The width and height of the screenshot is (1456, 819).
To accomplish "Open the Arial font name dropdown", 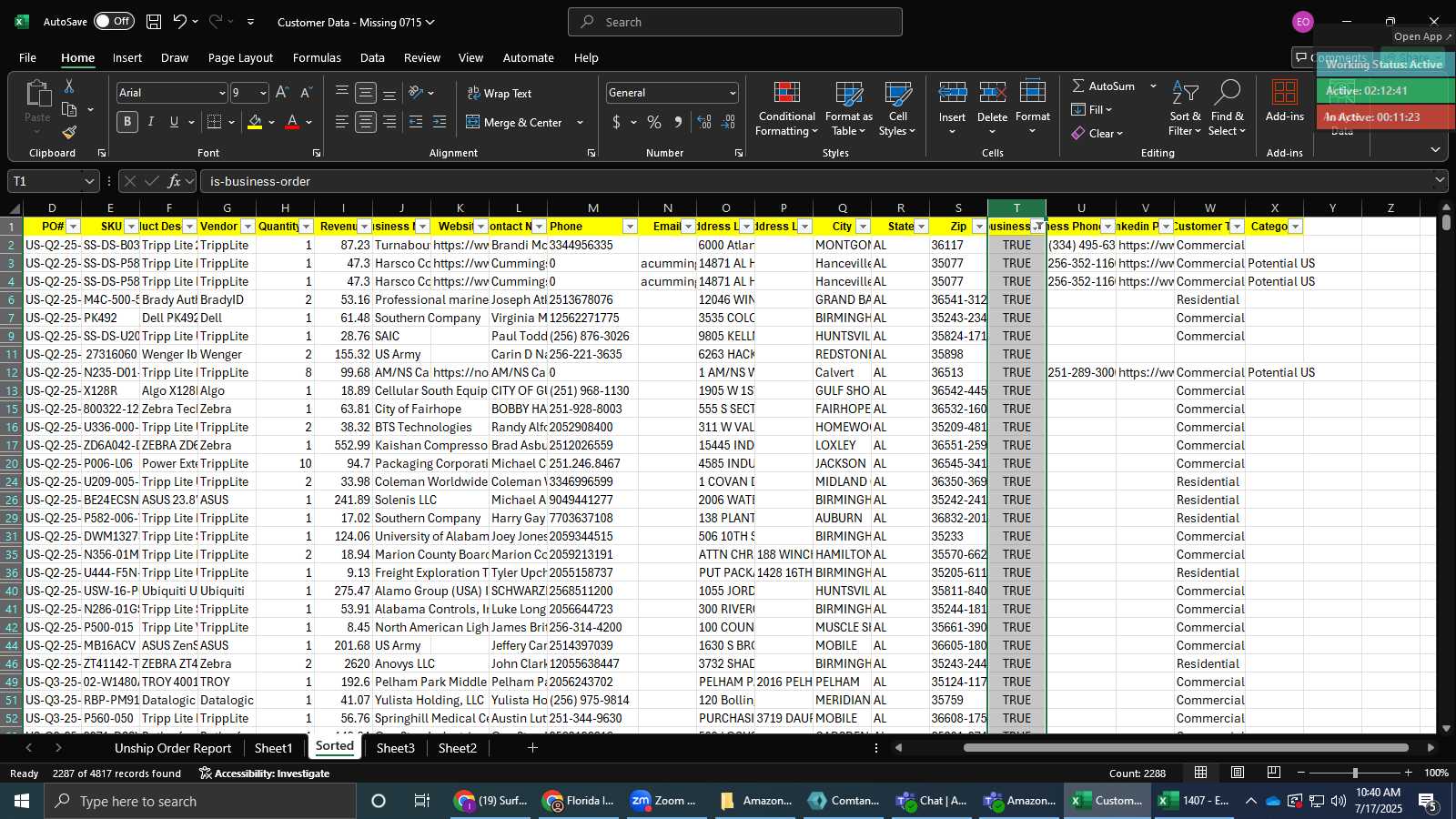I will (221, 93).
